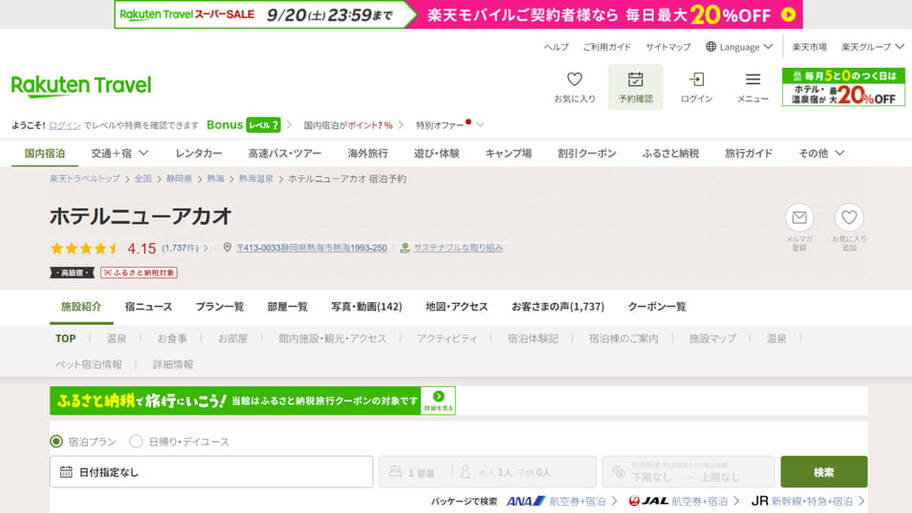
Task: Switch to the 地図・アクセス tab
Action: click(x=457, y=307)
